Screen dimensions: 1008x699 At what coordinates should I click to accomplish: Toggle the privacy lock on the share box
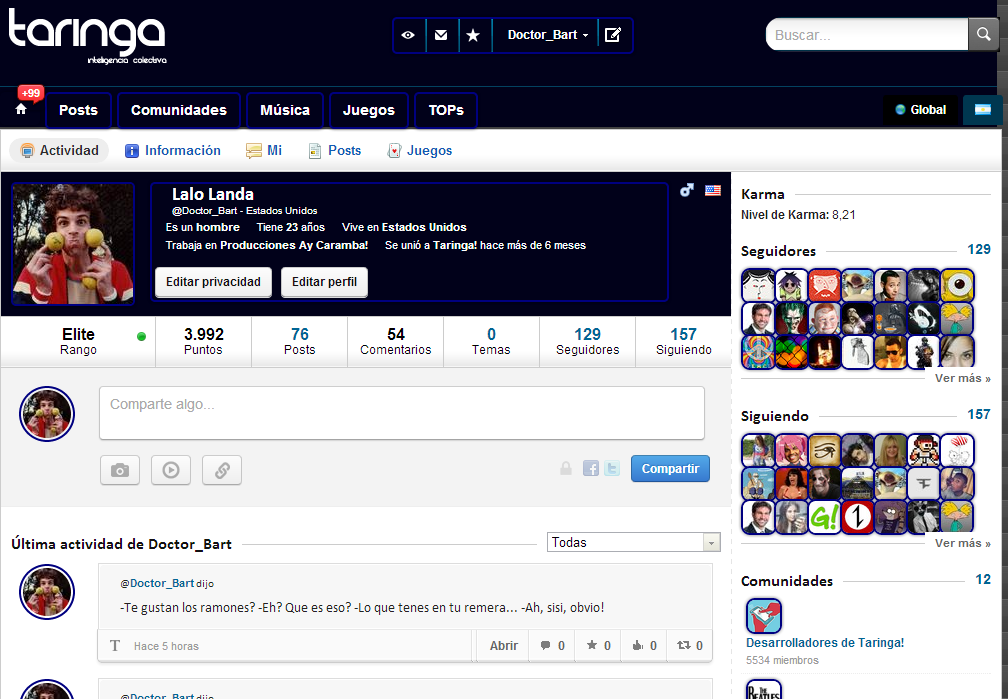[x=566, y=468]
